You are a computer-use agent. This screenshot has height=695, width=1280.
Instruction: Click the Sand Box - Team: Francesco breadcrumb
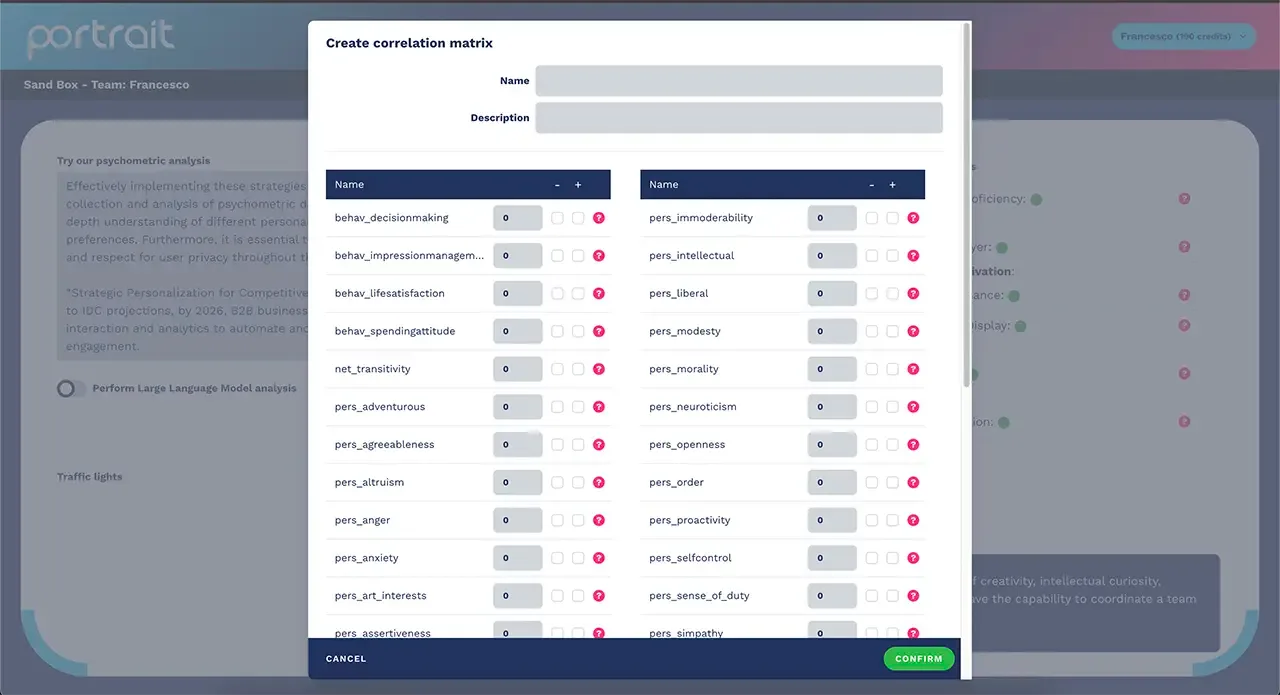(106, 85)
